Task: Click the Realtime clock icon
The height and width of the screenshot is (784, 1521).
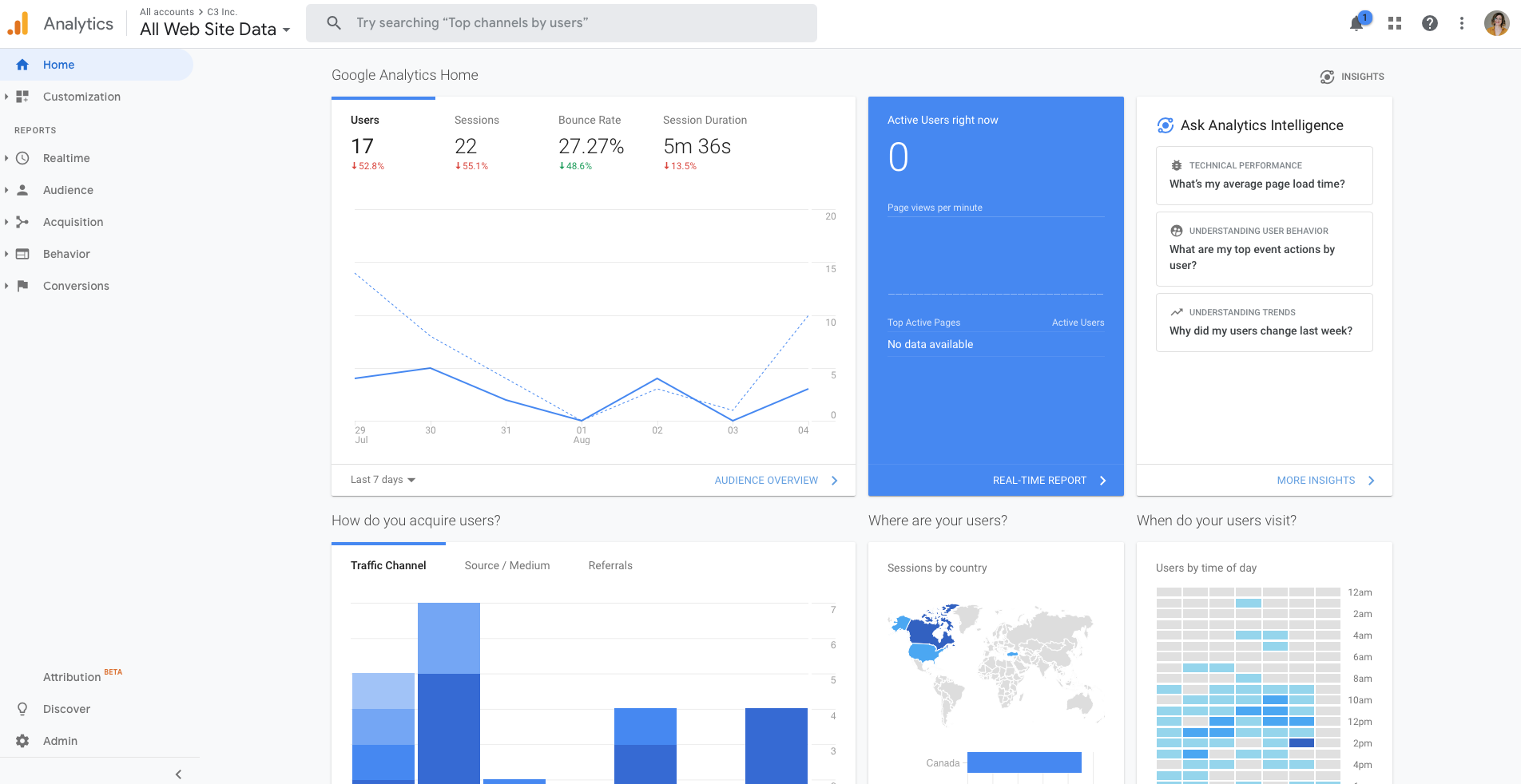Action: click(22, 158)
